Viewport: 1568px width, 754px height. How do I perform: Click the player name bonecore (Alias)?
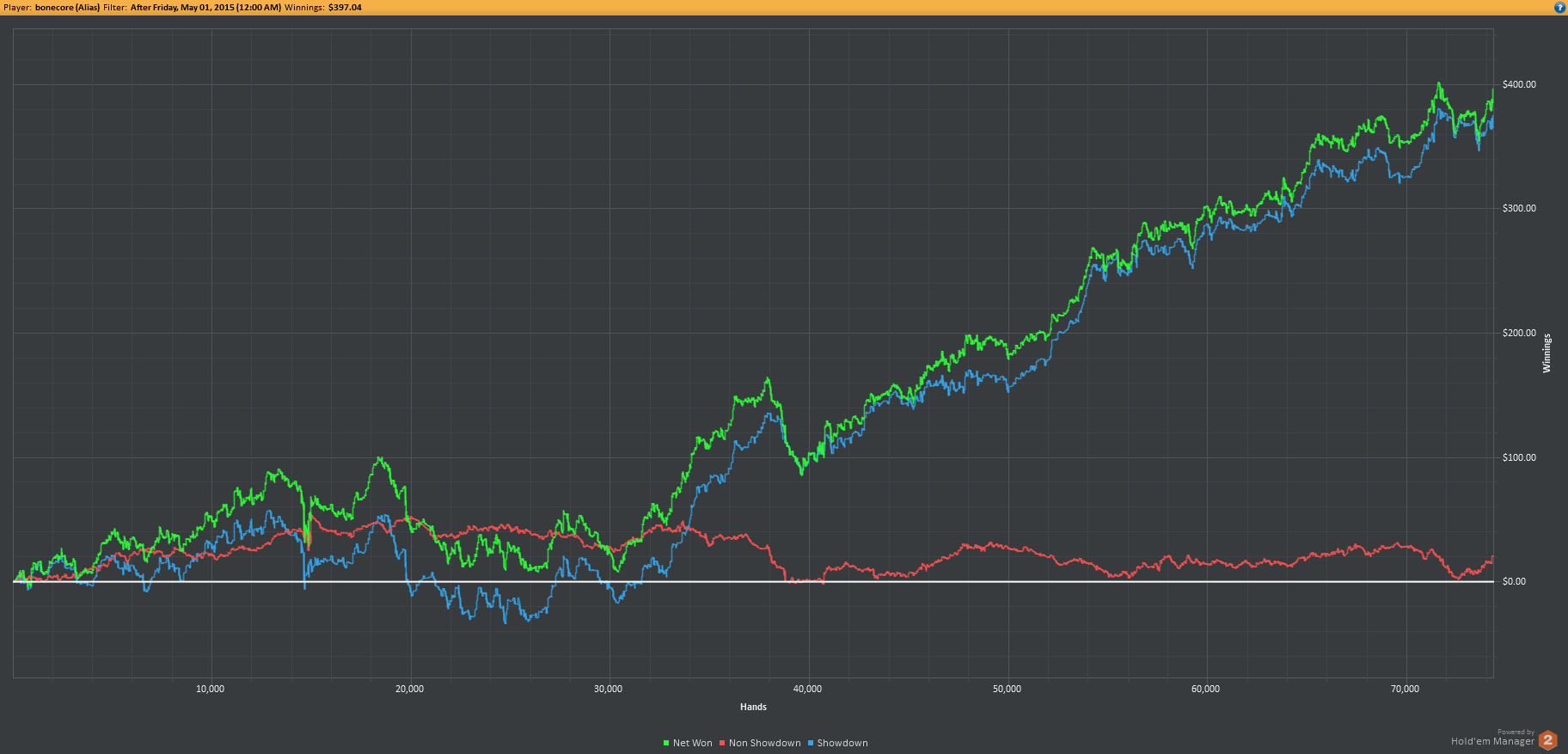pos(67,8)
